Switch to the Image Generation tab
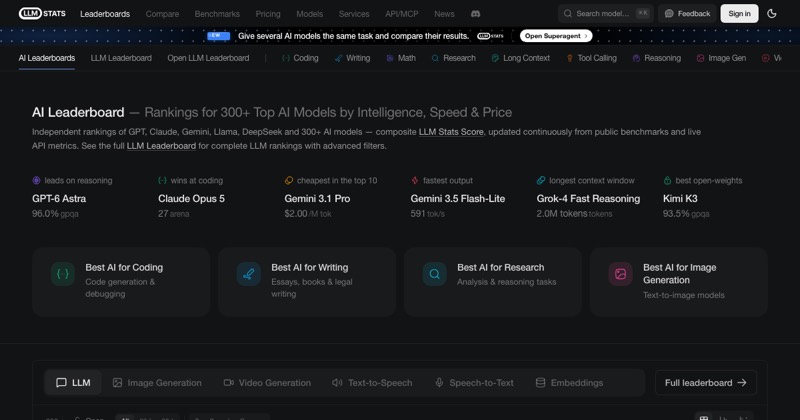 pos(157,383)
